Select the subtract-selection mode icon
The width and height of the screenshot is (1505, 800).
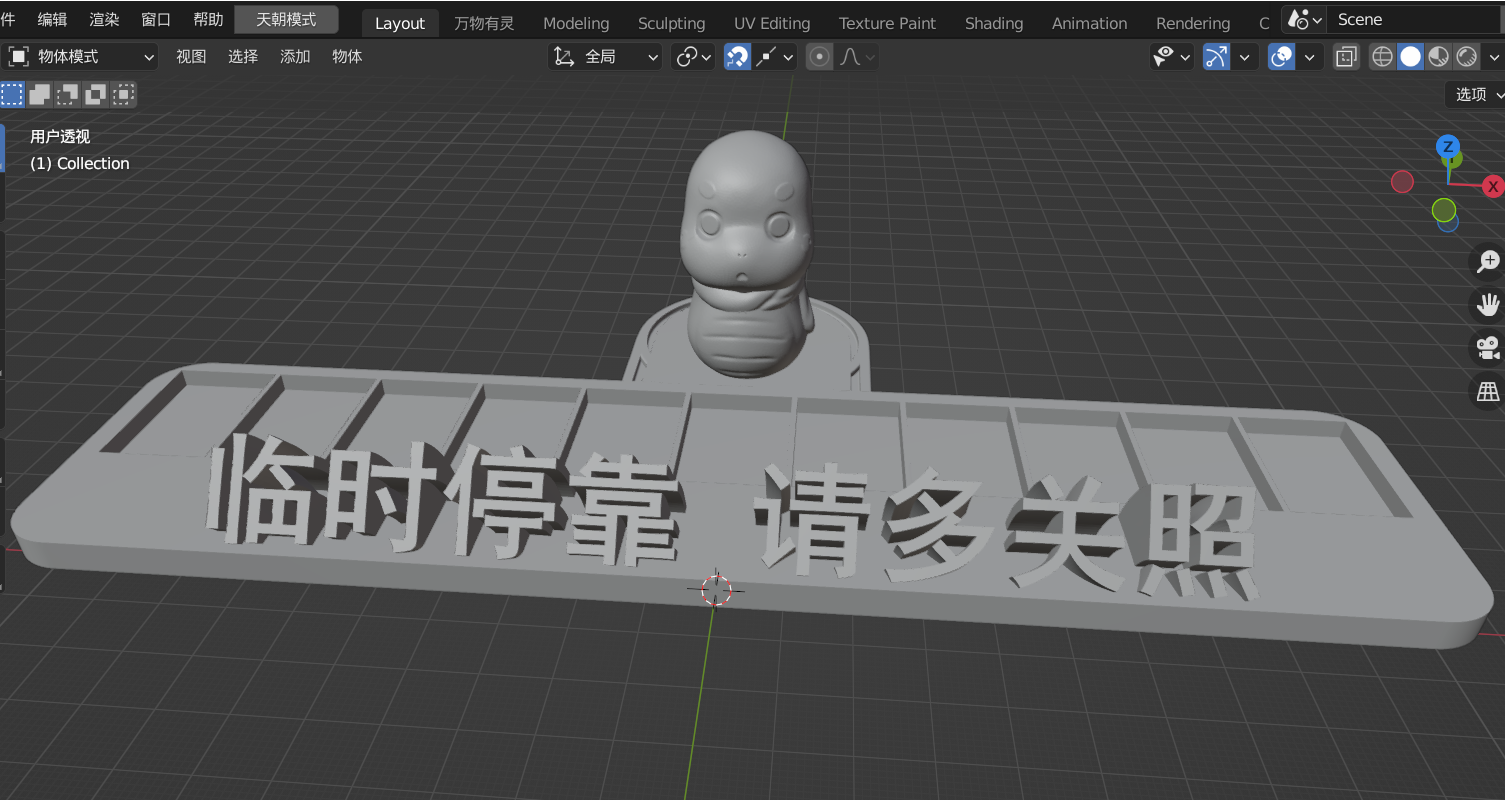click(x=67, y=95)
